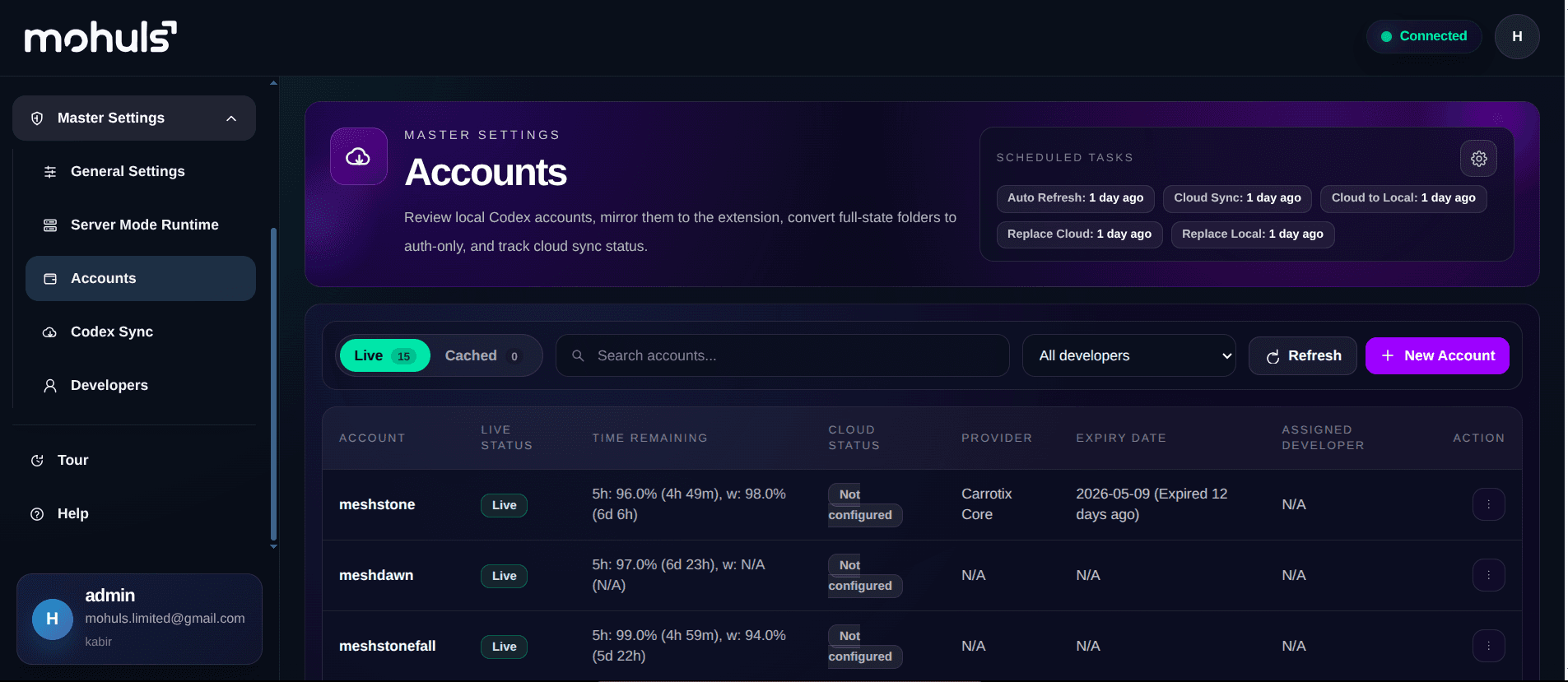Click the admin profile H avatar
Image resolution: width=1568 pixels, height=682 pixels.
[x=52, y=619]
